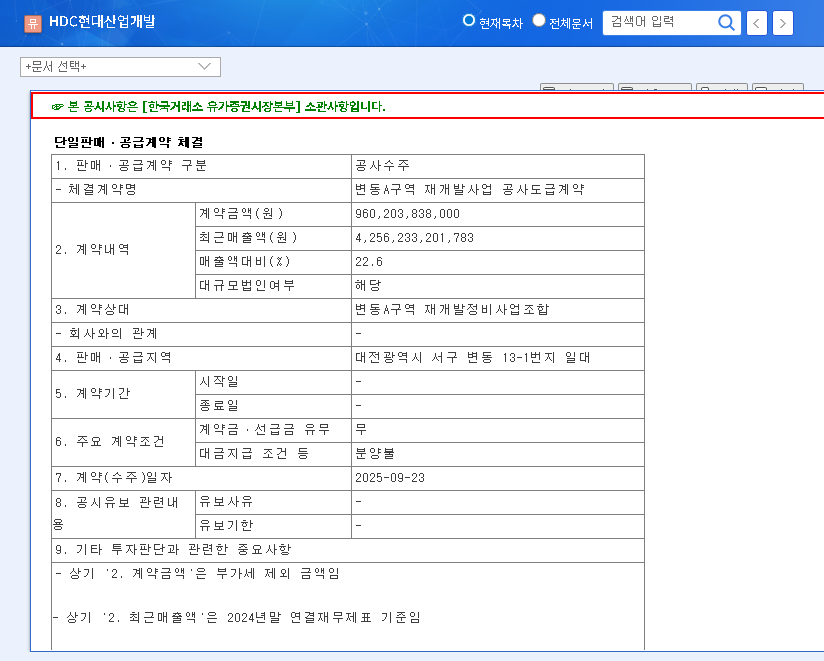Viewport: 824px width, 661px height.
Task: Click 9. 기타 투자판단과 관련한 중요사항
Action: 173,550
